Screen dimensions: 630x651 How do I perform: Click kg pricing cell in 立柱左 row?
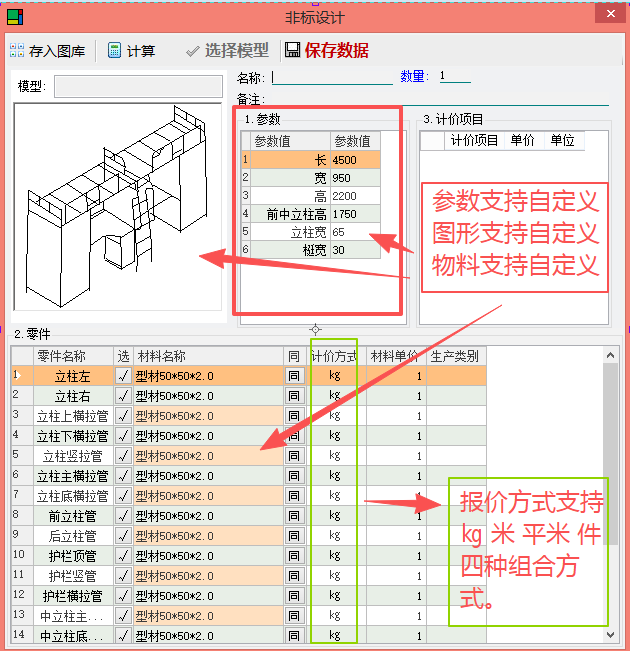click(335, 376)
